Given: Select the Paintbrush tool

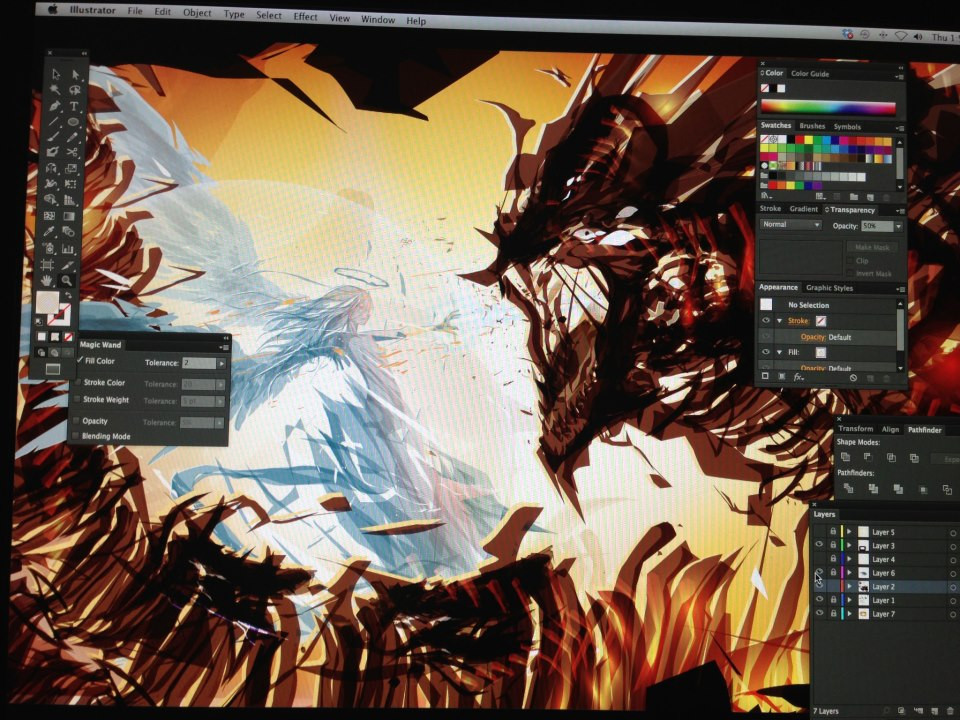Looking at the screenshot, I should tap(53, 137).
